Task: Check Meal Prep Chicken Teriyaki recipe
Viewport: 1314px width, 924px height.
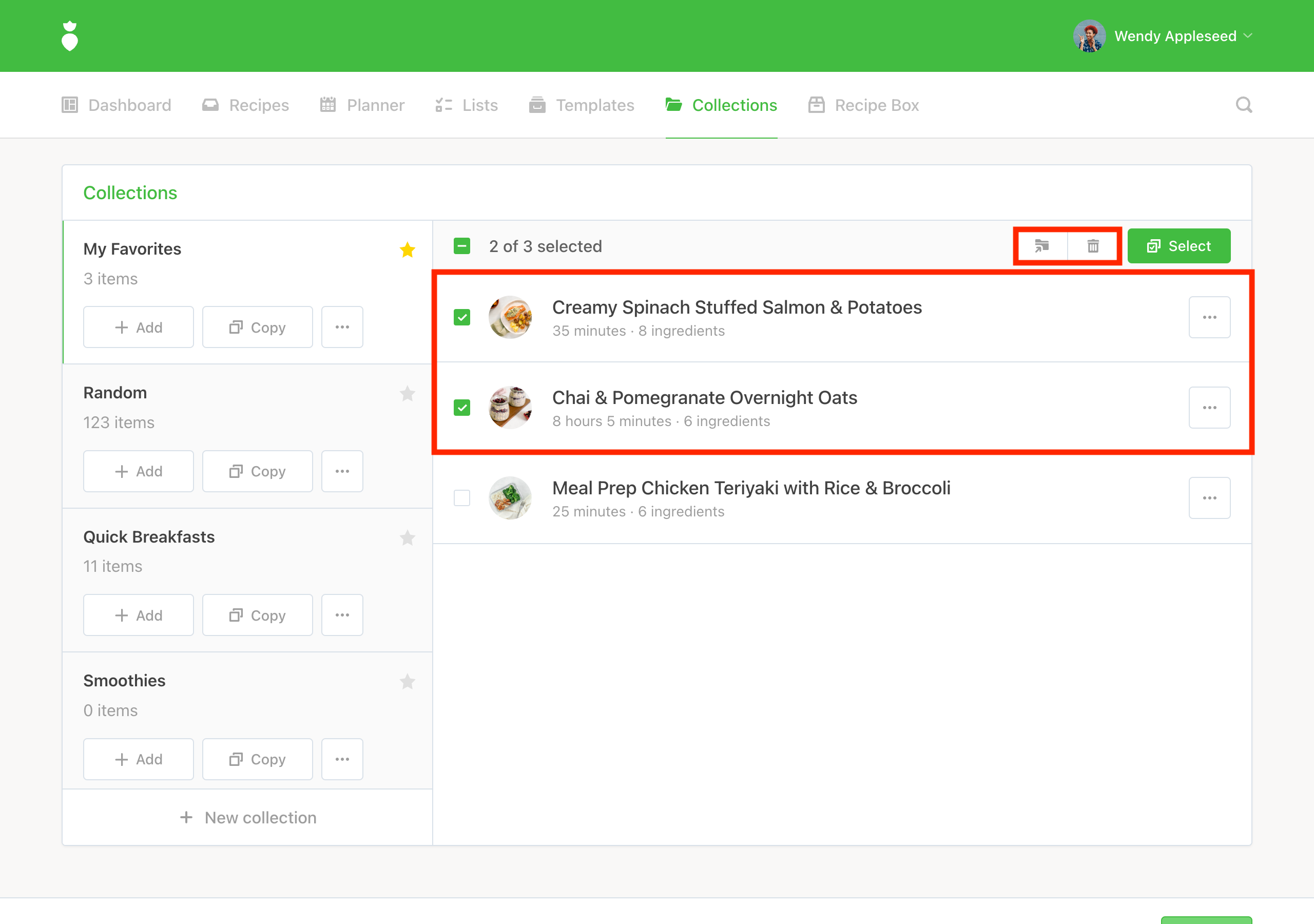Action: click(x=462, y=498)
